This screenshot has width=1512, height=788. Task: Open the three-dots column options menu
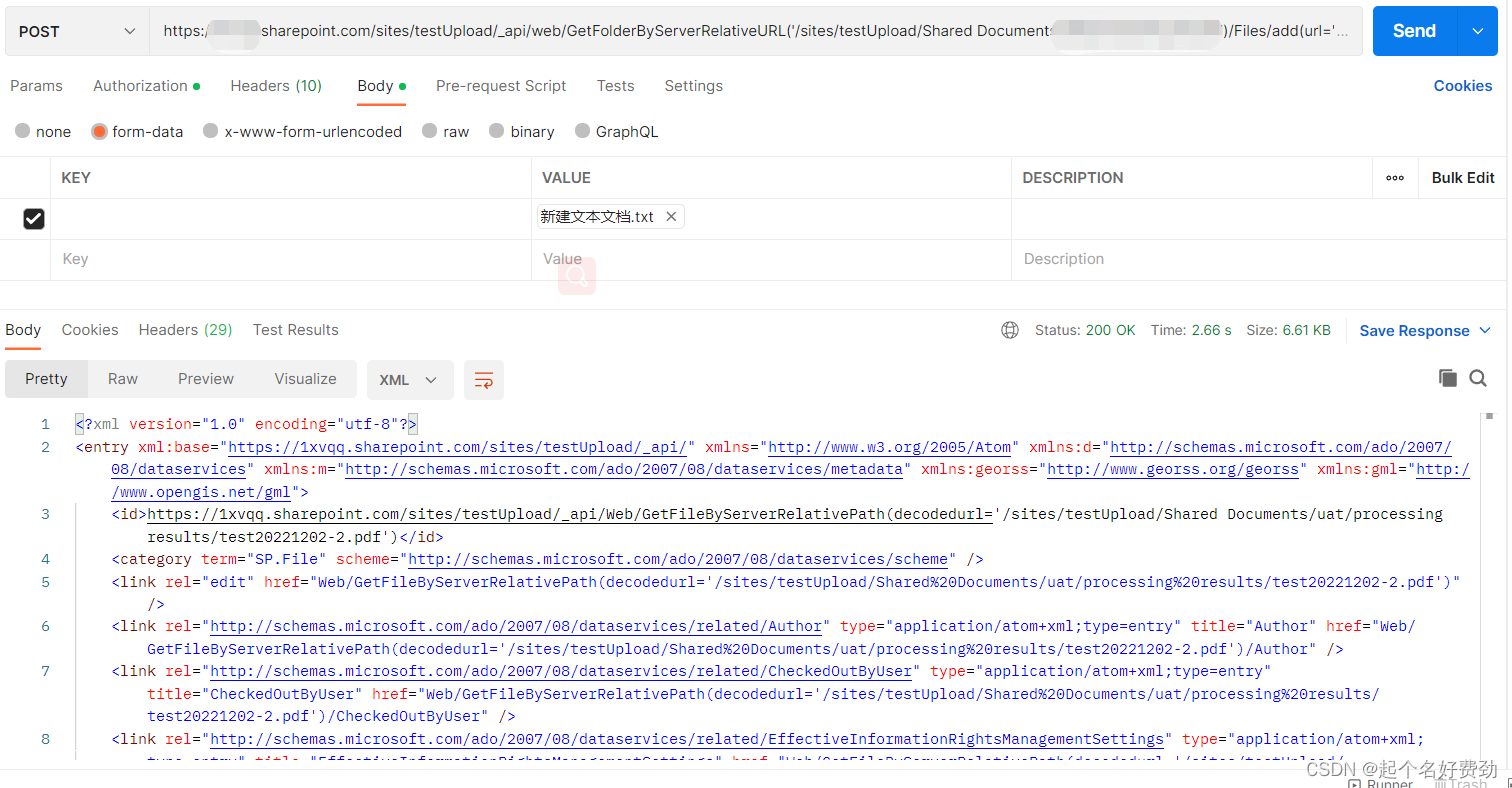[x=1395, y=178]
